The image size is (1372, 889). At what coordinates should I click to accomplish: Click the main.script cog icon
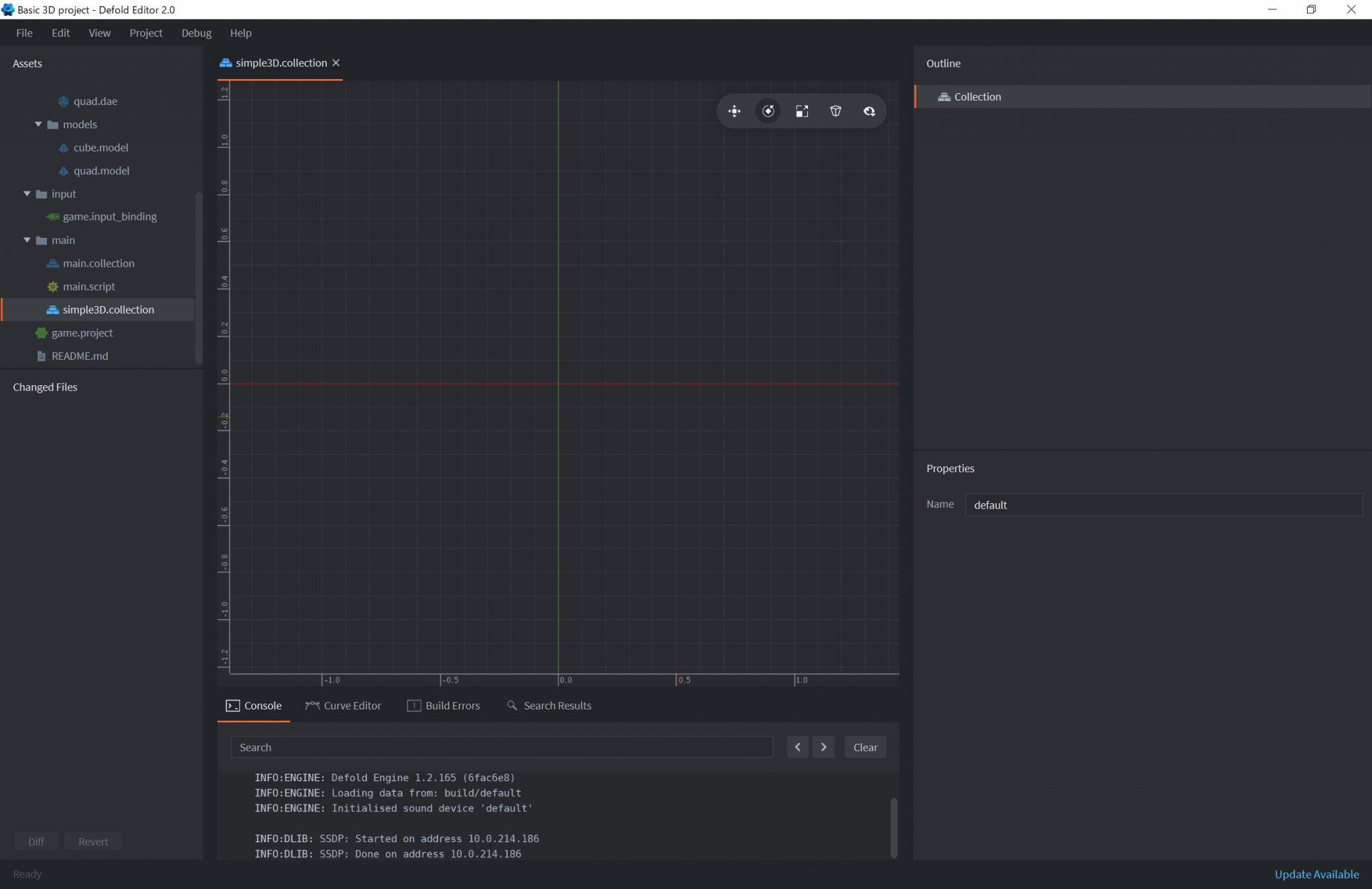[53, 287]
